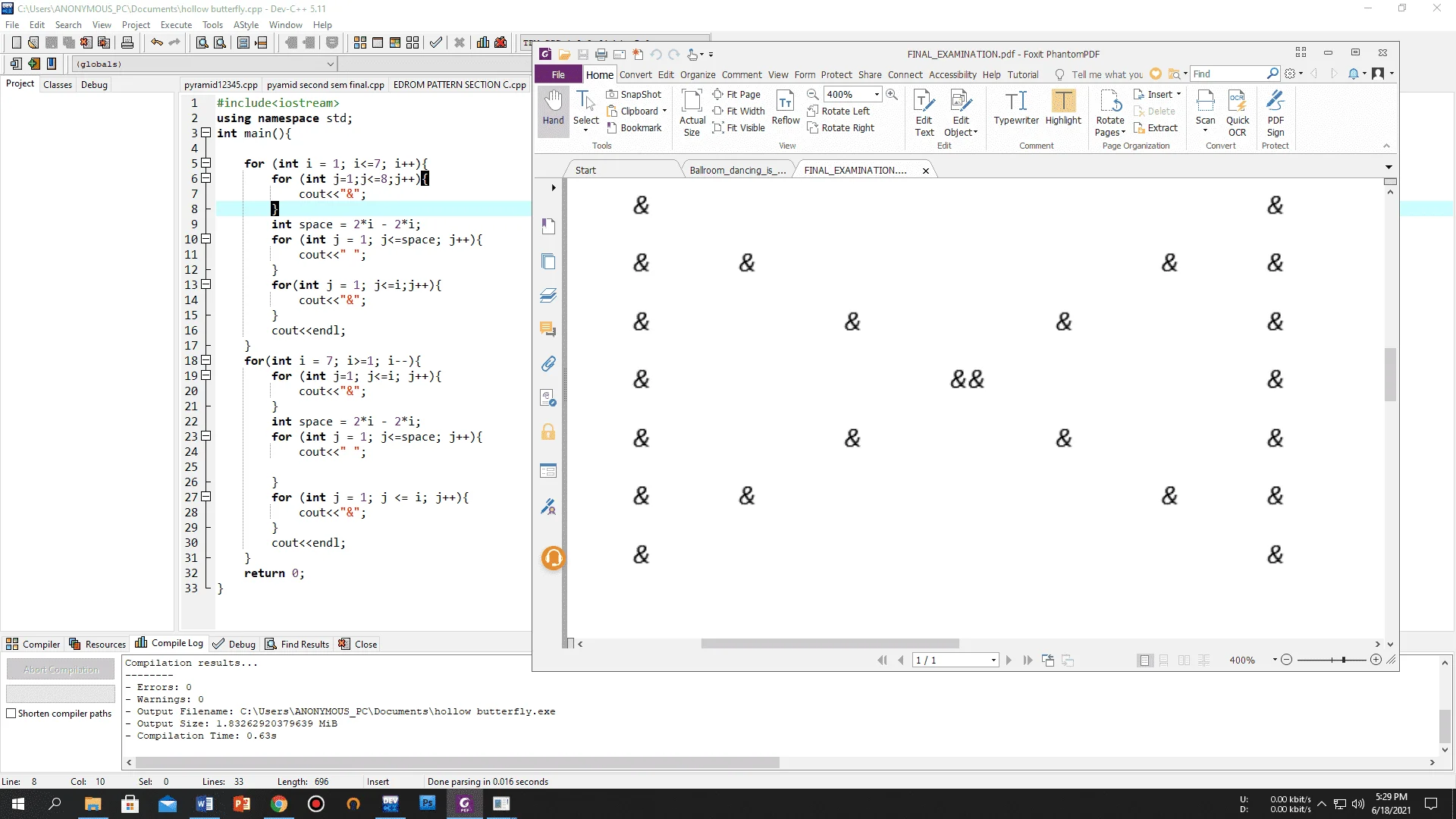Activate Reflow view in Foxit
The height and width of the screenshot is (819, 1456).
786,107
